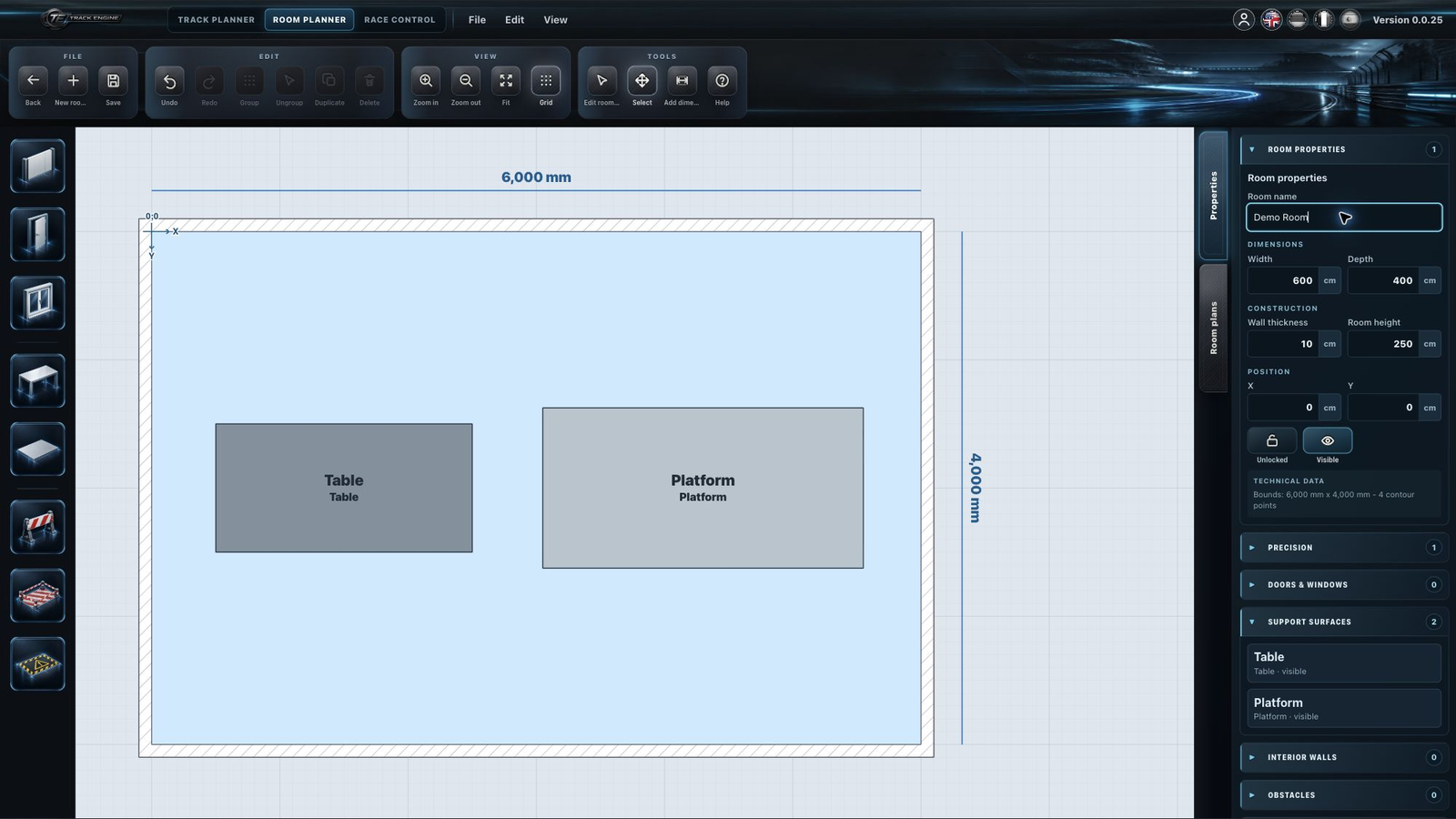Expand the Obstacles section
This screenshot has width=1456, height=819.
coord(1343,795)
